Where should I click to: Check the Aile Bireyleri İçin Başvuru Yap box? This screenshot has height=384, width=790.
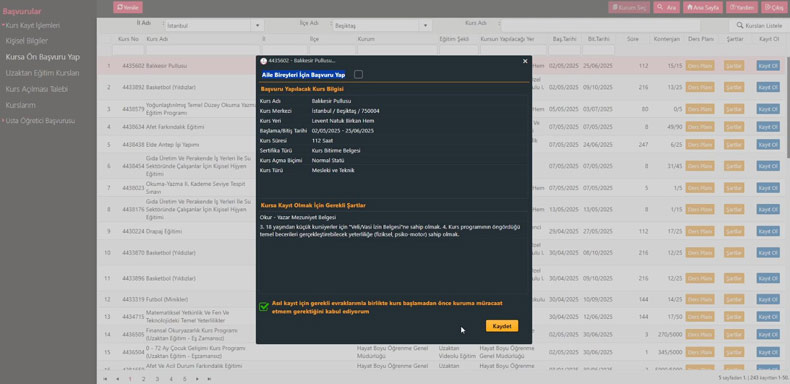pos(358,75)
